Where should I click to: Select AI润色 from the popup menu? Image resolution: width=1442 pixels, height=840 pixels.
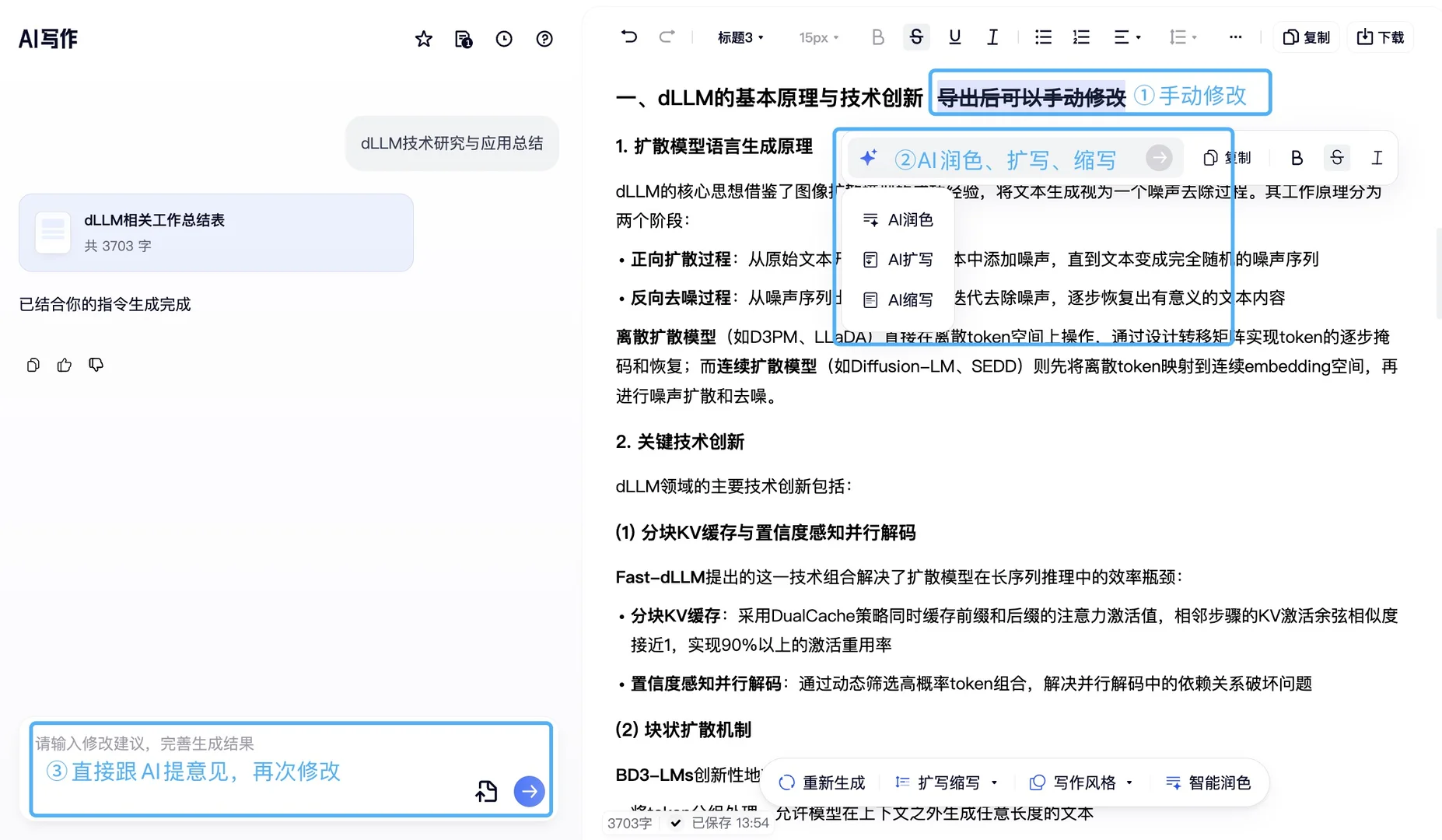(x=898, y=220)
